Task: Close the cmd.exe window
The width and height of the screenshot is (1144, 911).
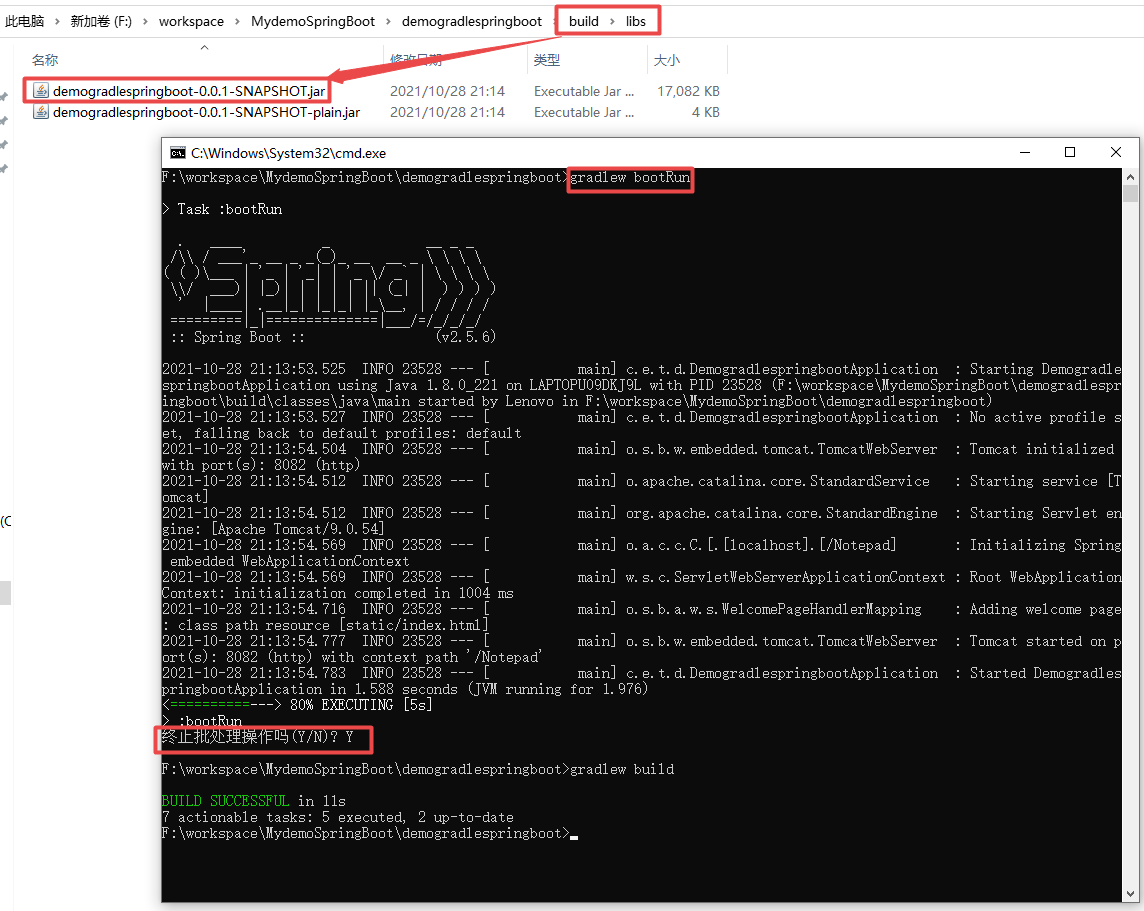Action: point(1116,152)
